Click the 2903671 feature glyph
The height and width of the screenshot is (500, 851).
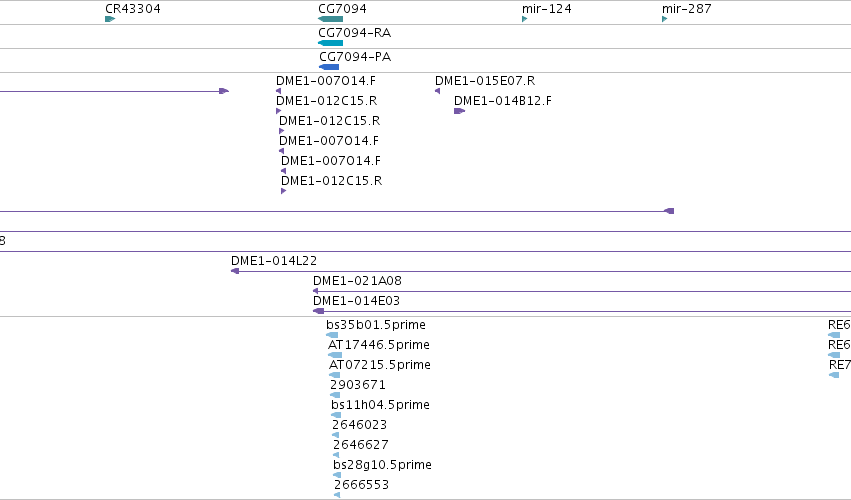(335, 395)
